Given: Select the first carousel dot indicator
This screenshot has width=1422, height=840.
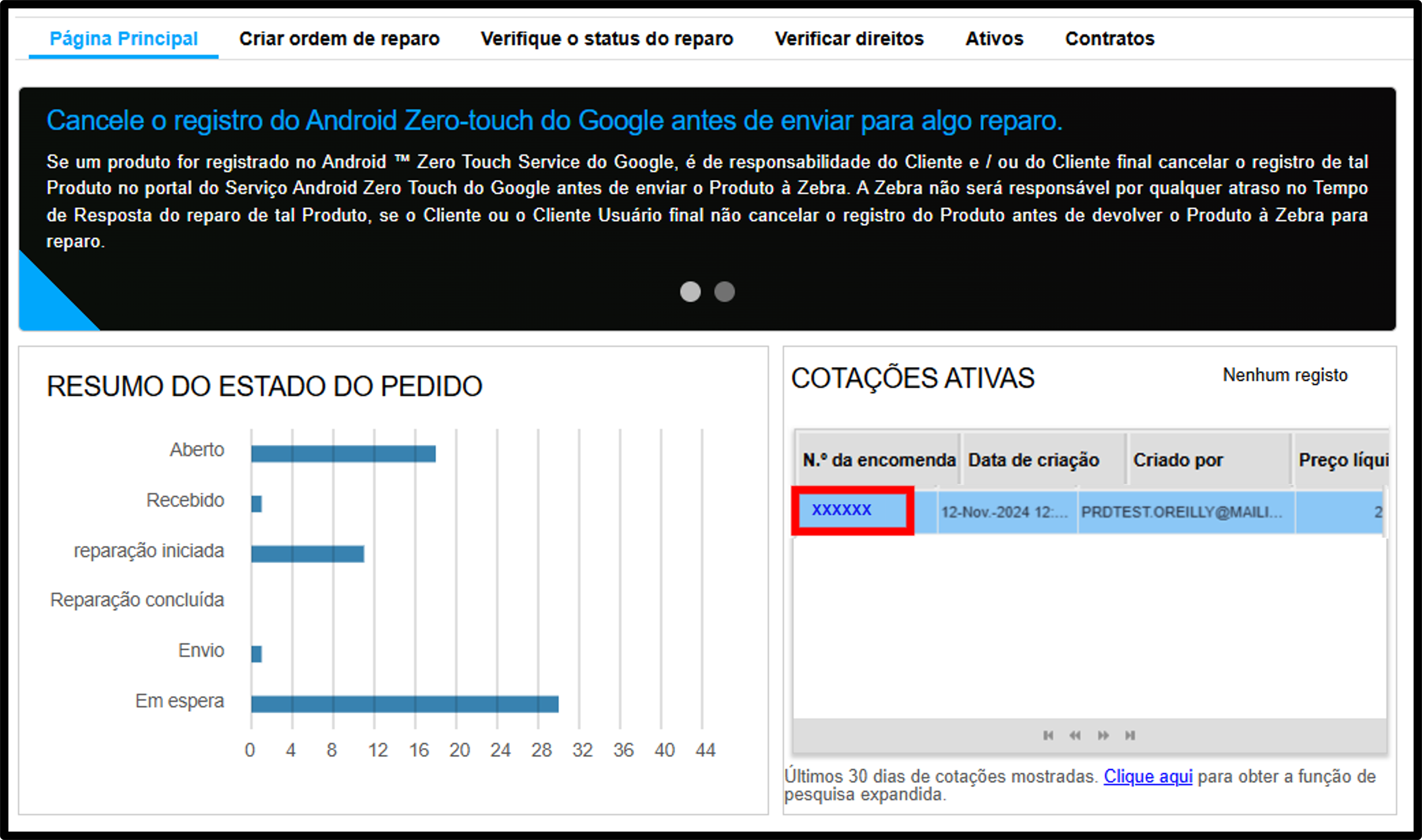Looking at the screenshot, I should click(x=690, y=292).
